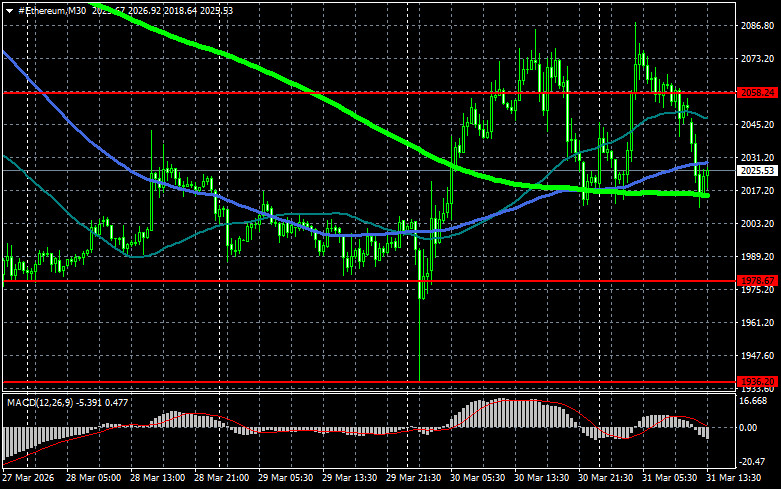Click the 28 Mar 21:00 time label
This screenshot has height=489, width=781.
(x=222, y=478)
